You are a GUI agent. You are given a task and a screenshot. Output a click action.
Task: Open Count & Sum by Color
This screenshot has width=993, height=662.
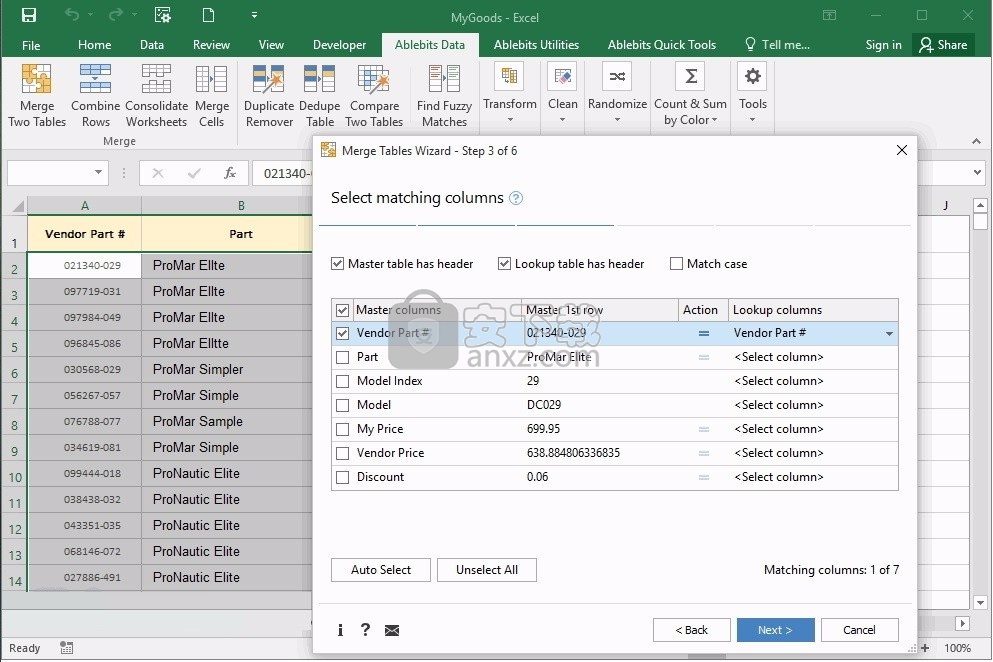click(690, 94)
